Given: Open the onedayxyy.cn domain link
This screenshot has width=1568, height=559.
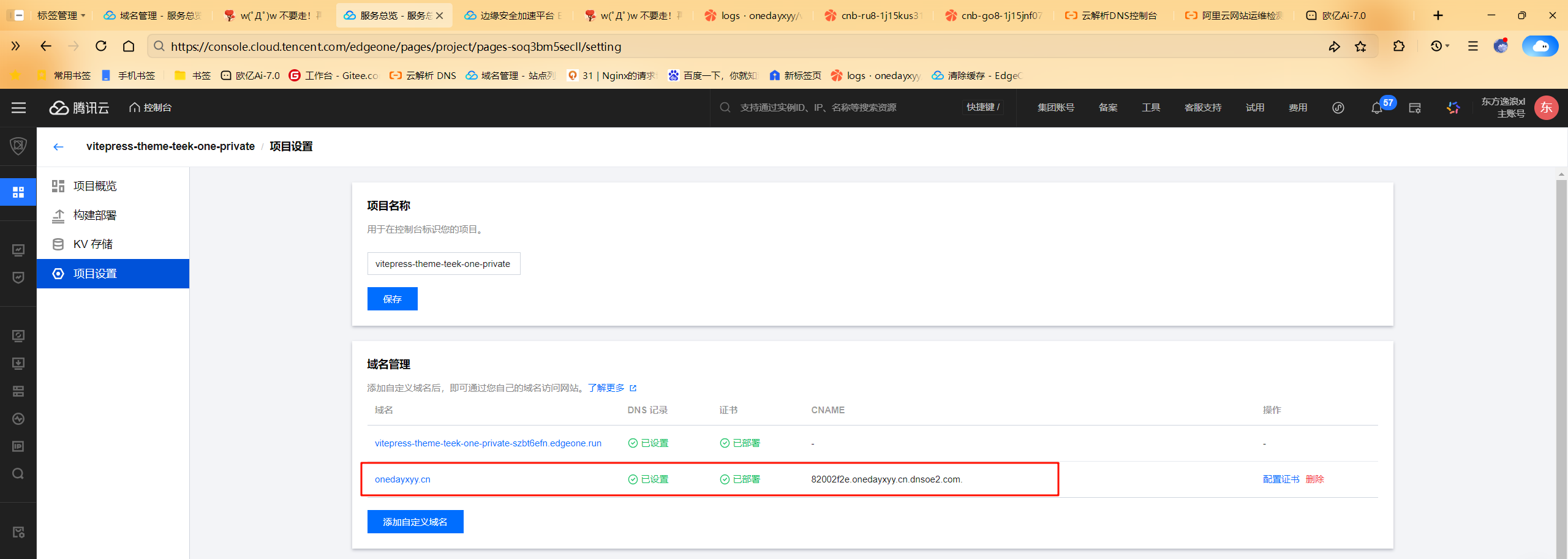Looking at the screenshot, I should [x=402, y=479].
